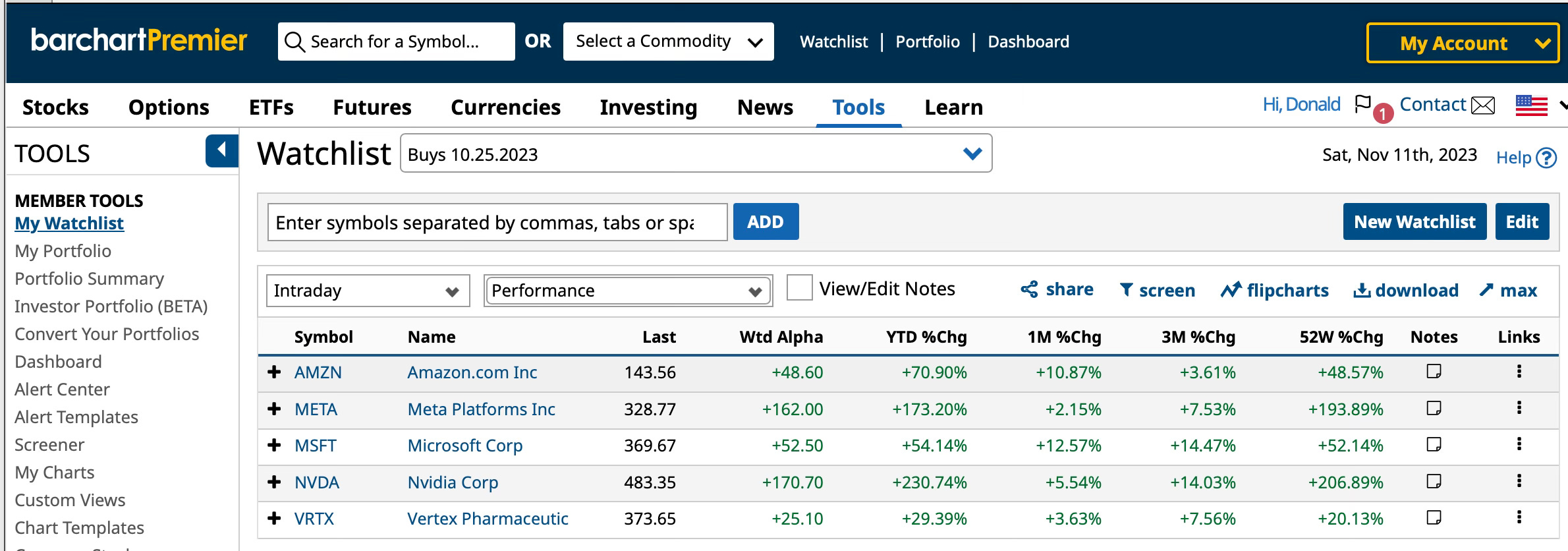The width and height of the screenshot is (1568, 551).
Task: Open the Investing menu
Action: pyautogui.click(x=648, y=107)
